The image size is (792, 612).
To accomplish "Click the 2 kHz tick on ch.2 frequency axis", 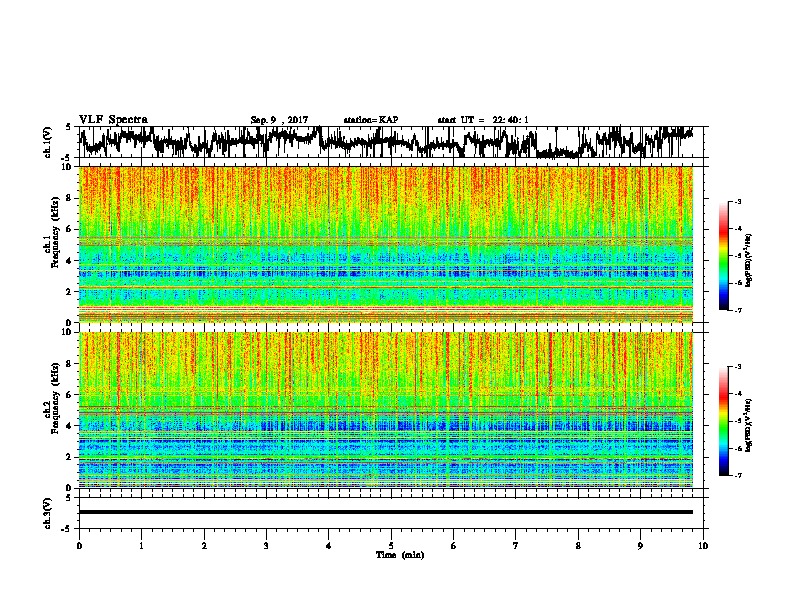I will pyautogui.click(x=71, y=457).
